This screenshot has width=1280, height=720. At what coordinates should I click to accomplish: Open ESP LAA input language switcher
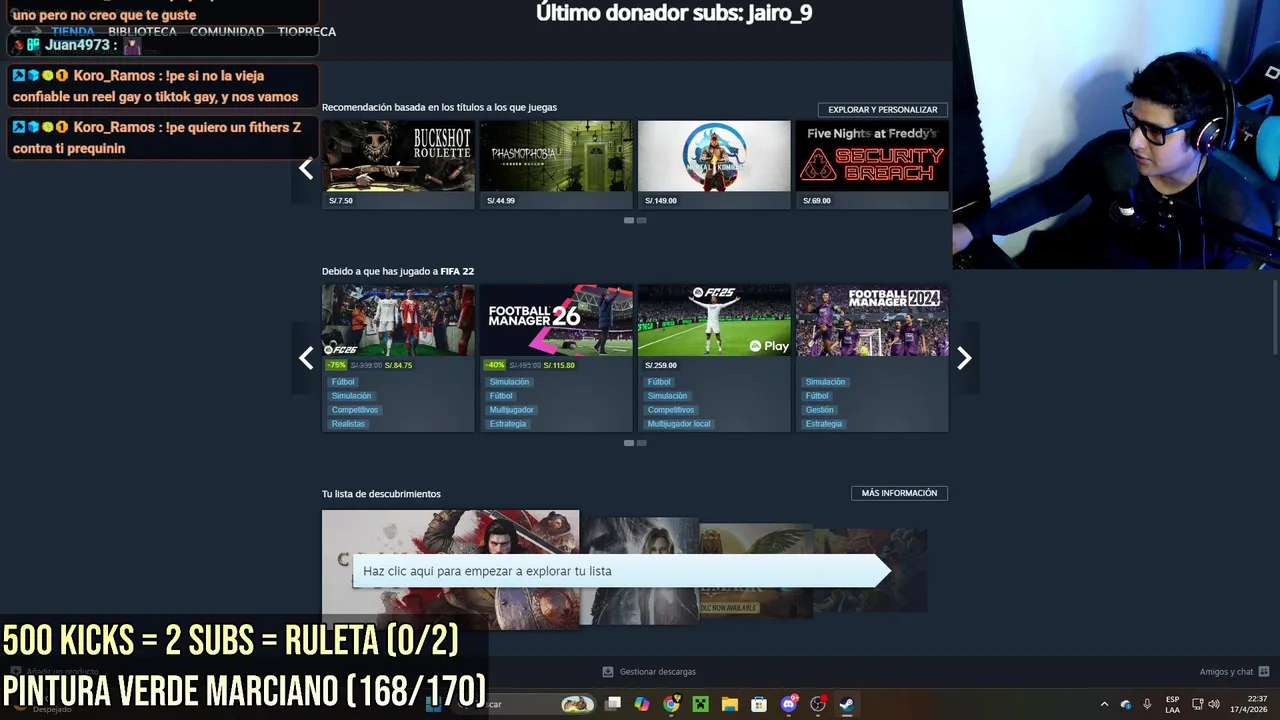click(x=1172, y=704)
